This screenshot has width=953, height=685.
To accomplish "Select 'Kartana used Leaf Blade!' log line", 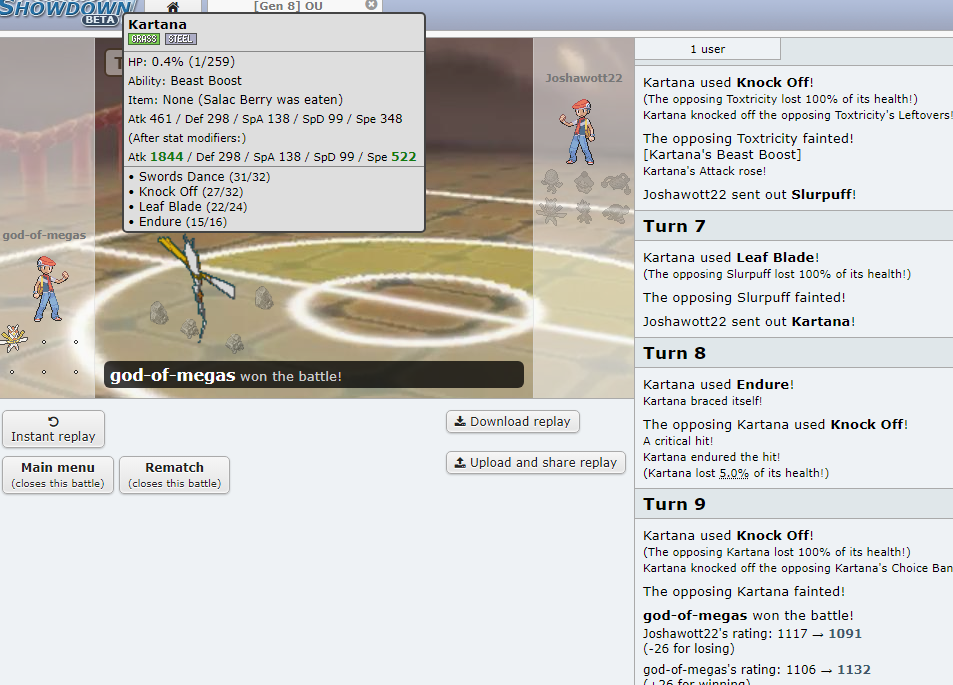I will click(731, 258).
